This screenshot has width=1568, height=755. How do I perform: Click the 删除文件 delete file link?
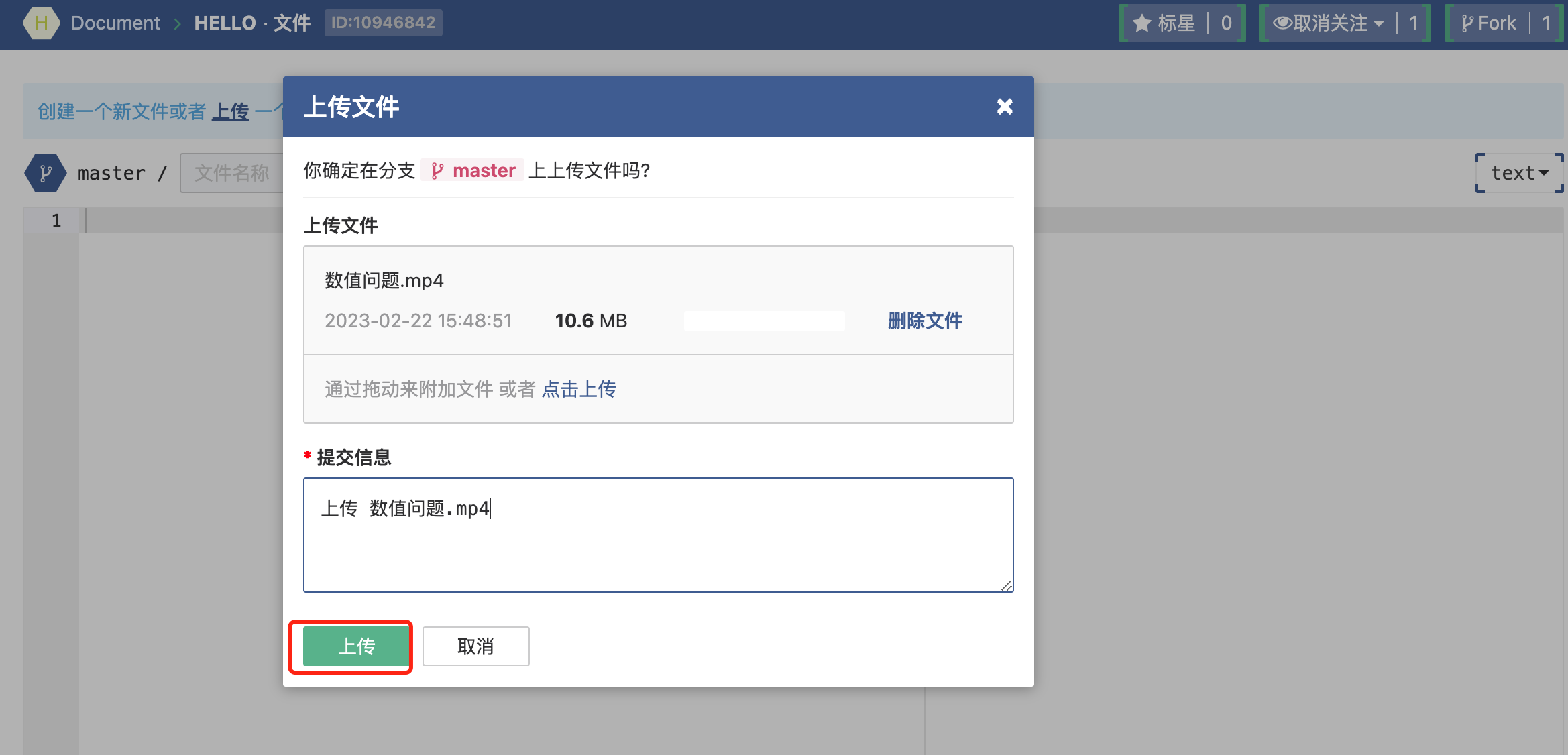tap(925, 321)
